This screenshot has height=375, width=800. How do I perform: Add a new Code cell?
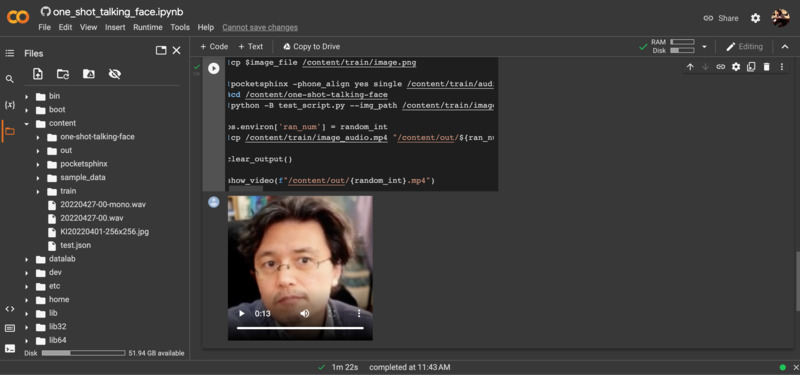point(214,46)
